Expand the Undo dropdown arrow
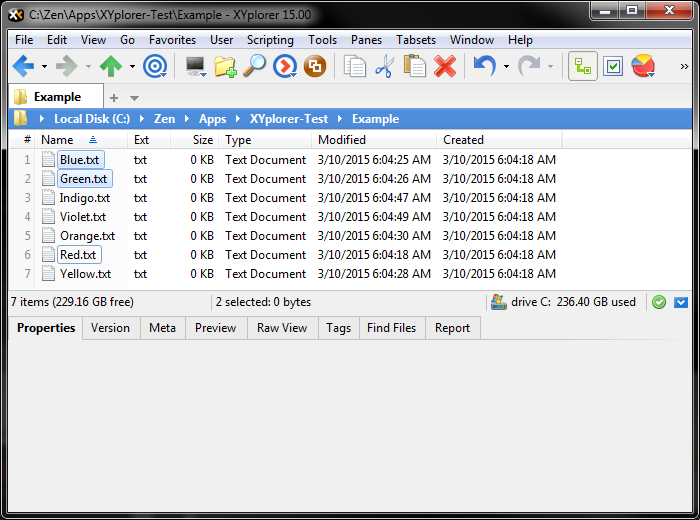This screenshot has width=700, height=520. [505, 67]
